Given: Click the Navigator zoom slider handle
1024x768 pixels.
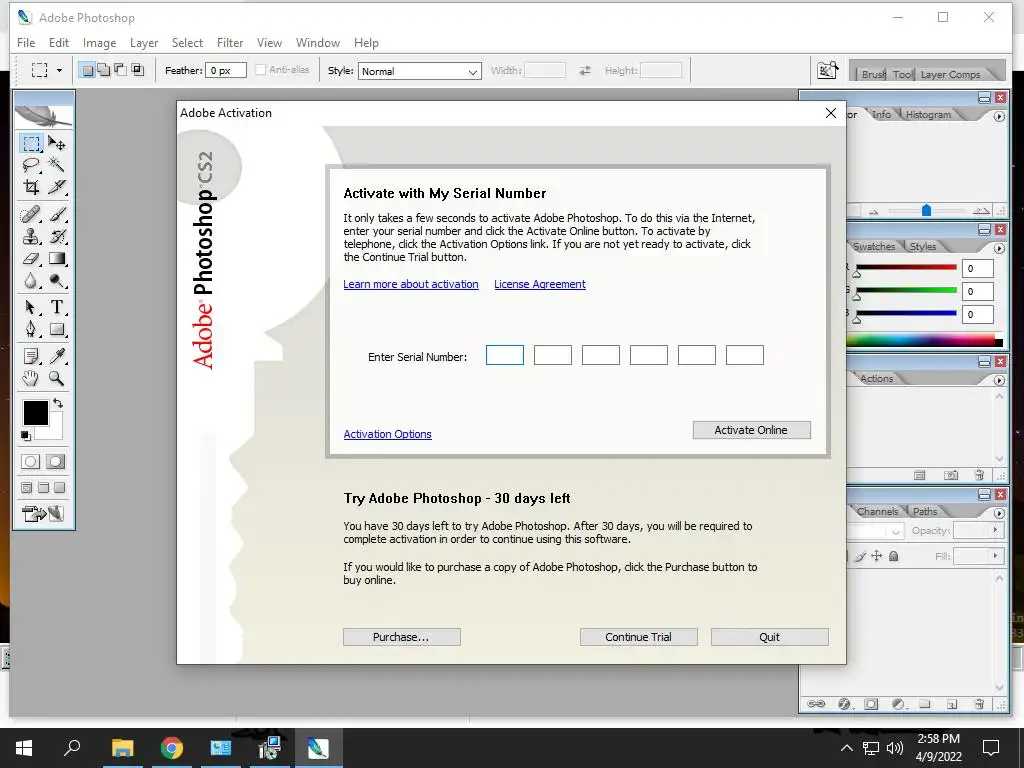Looking at the screenshot, I should tap(926, 210).
